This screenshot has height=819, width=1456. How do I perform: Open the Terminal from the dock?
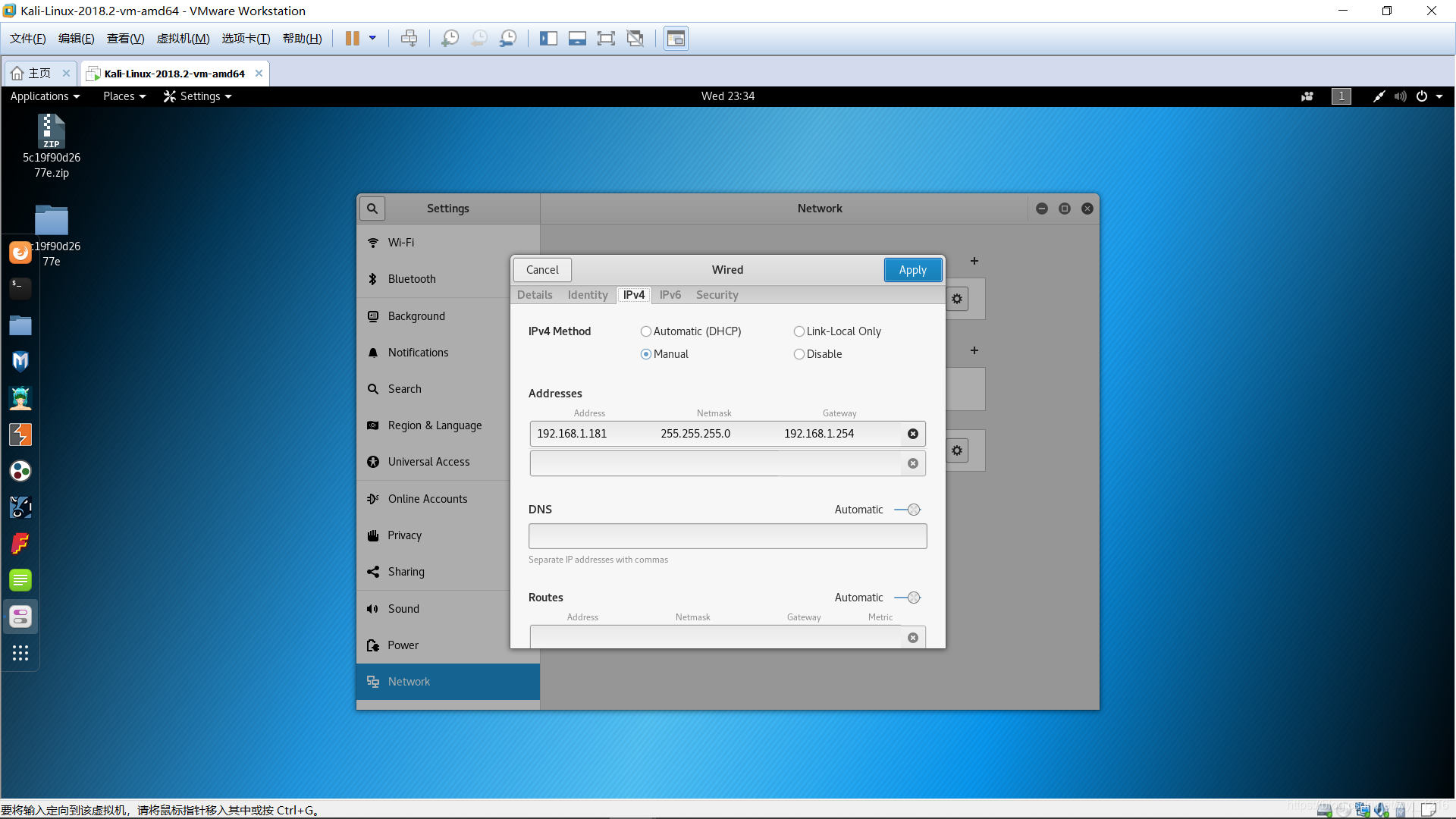tap(20, 288)
